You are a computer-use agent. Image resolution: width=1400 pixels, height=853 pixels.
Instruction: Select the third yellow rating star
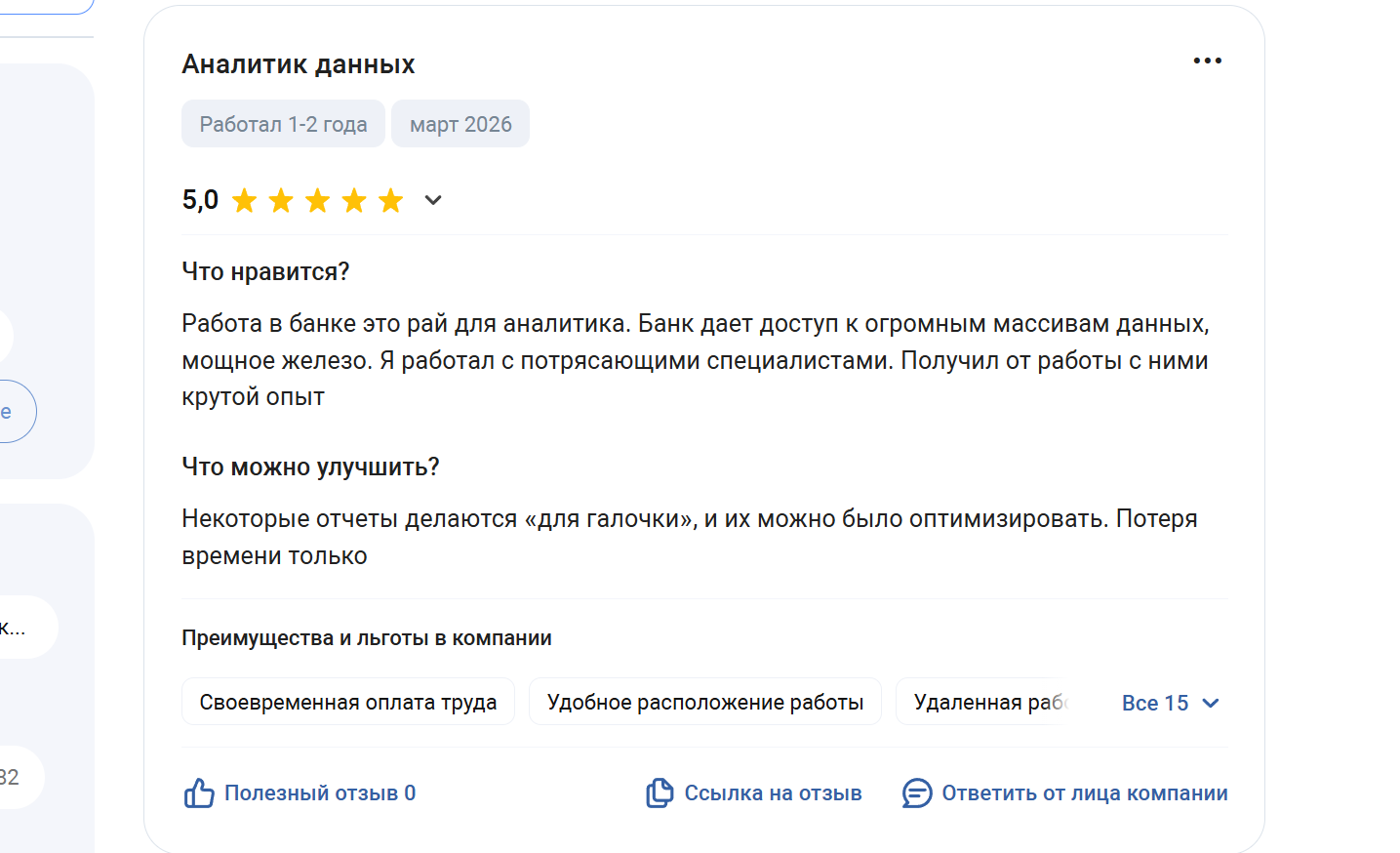(318, 201)
